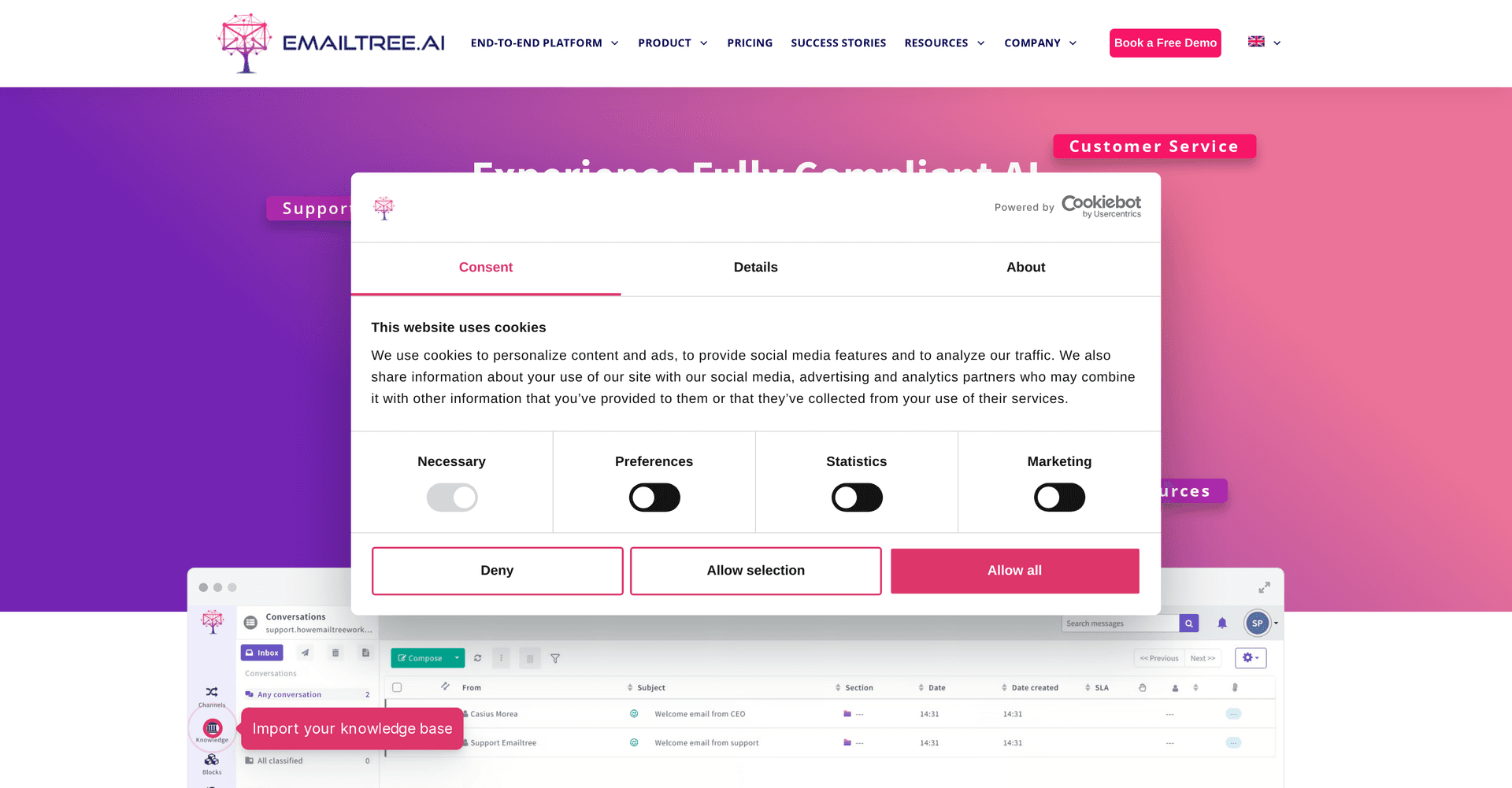This screenshot has width=1512, height=788.
Task: Open the gear settings dropdown in demo preview
Action: 1251,658
